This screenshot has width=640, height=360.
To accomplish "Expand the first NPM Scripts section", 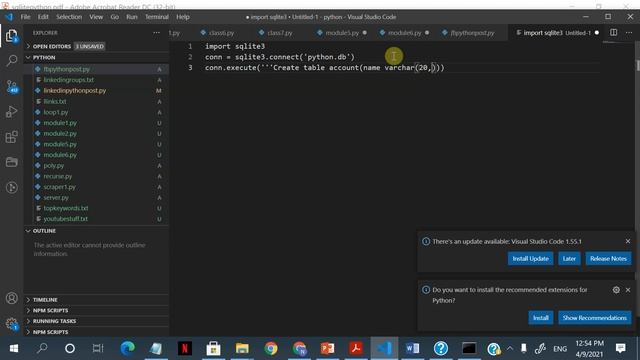I will 96,310.
